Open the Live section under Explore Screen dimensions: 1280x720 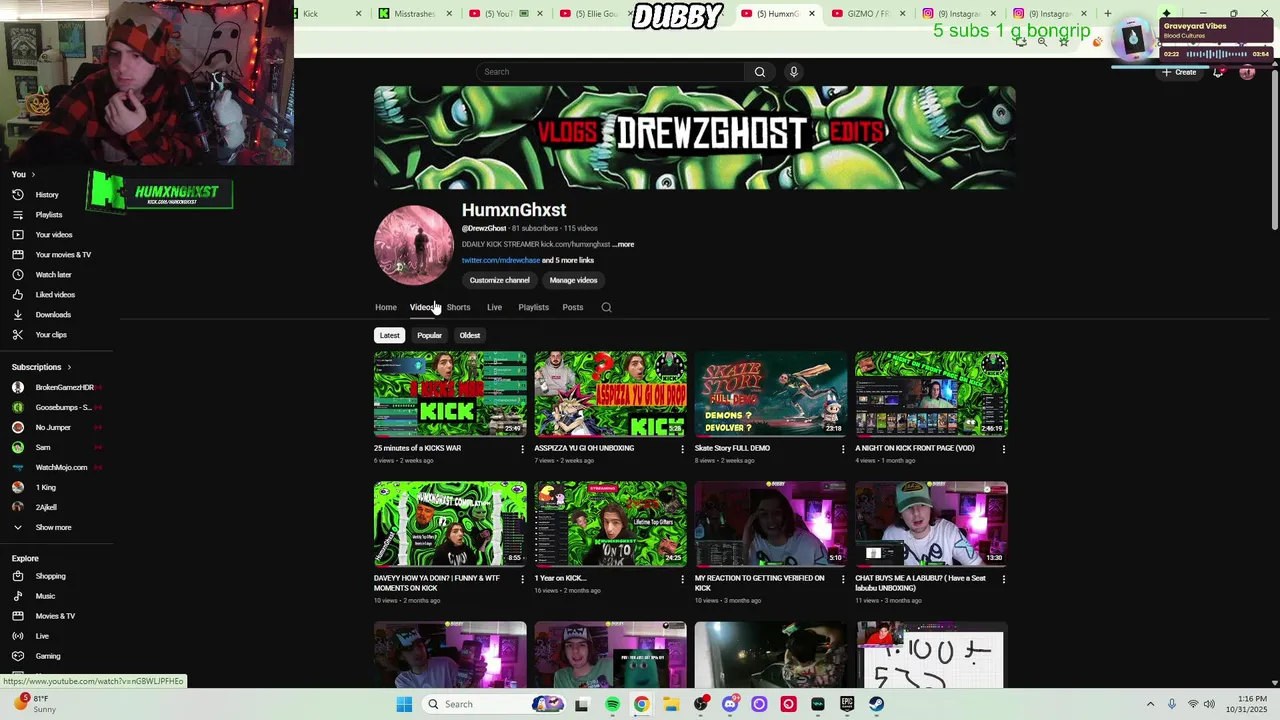pos(42,636)
